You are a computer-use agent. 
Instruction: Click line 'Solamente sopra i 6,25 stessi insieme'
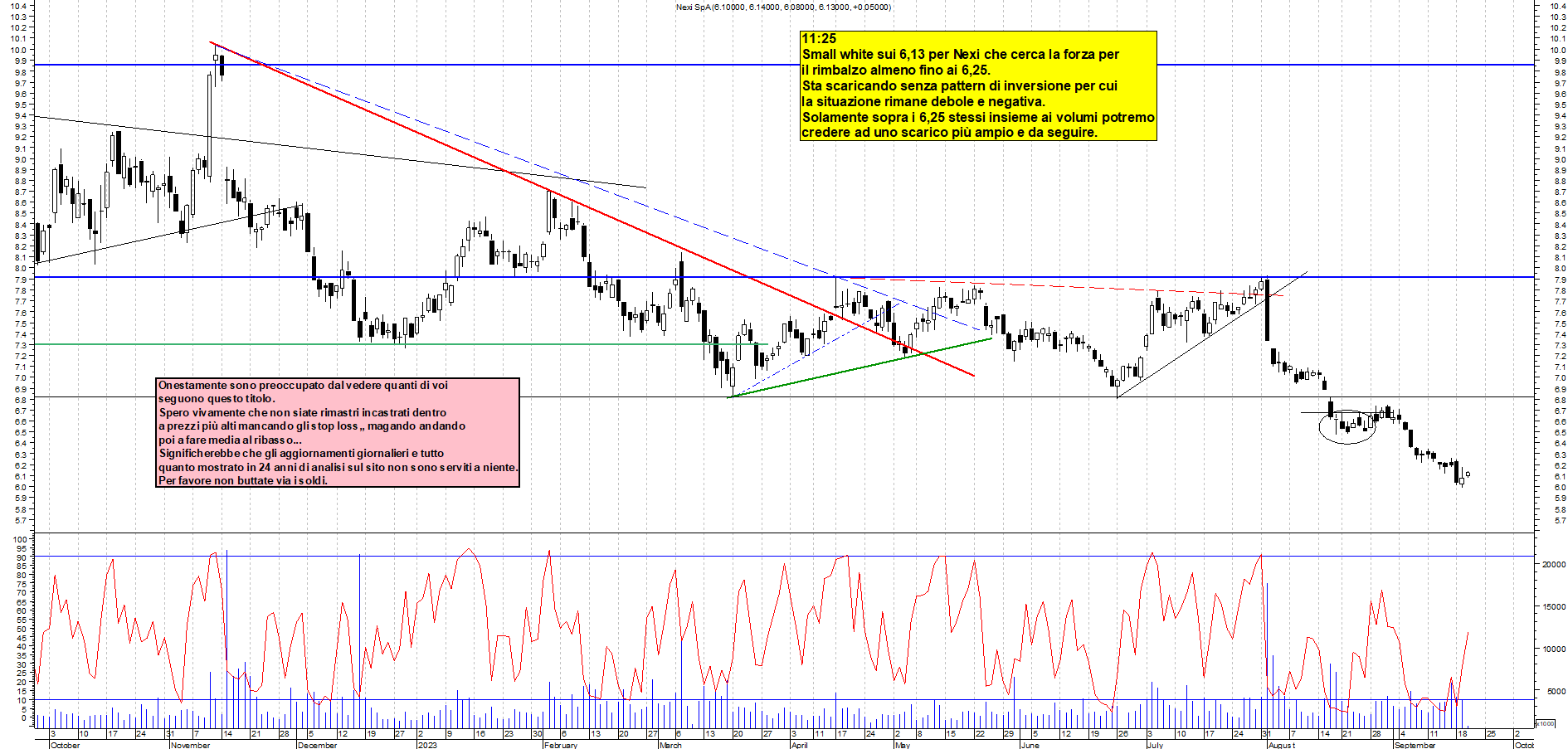click(978, 118)
